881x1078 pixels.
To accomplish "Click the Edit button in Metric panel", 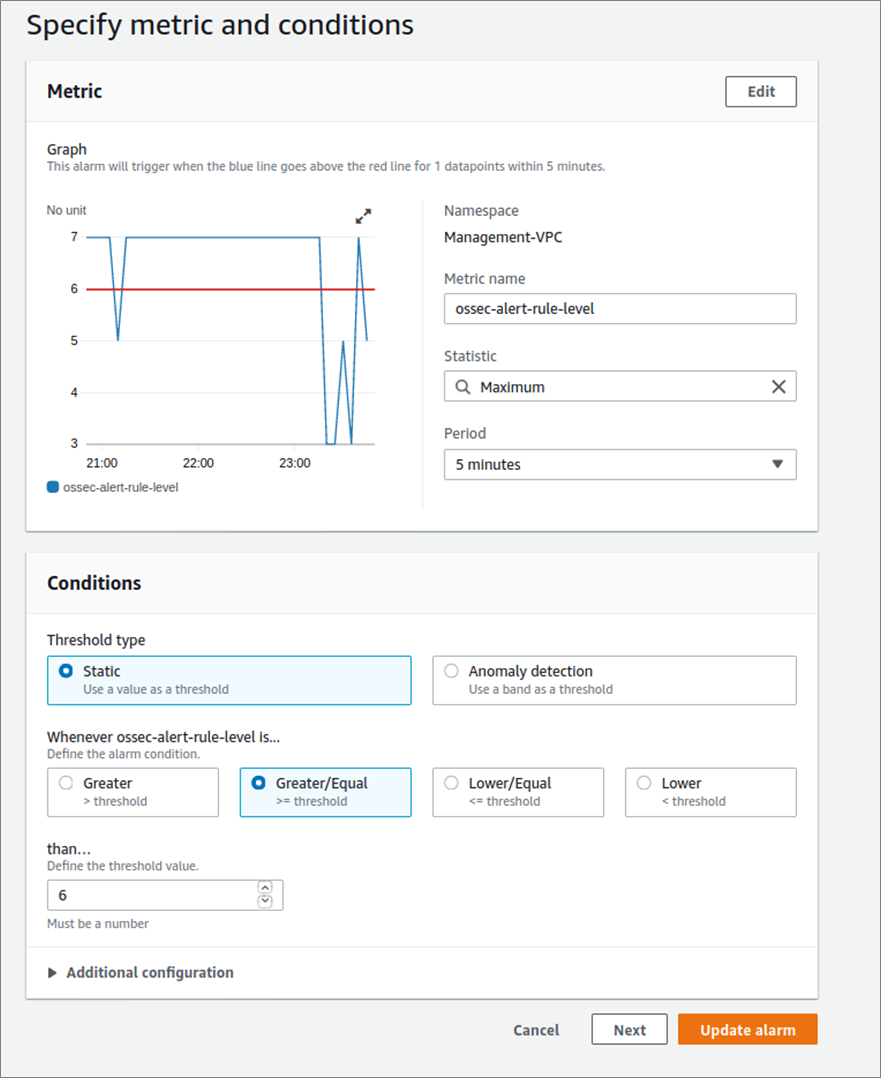I will click(x=761, y=91).
